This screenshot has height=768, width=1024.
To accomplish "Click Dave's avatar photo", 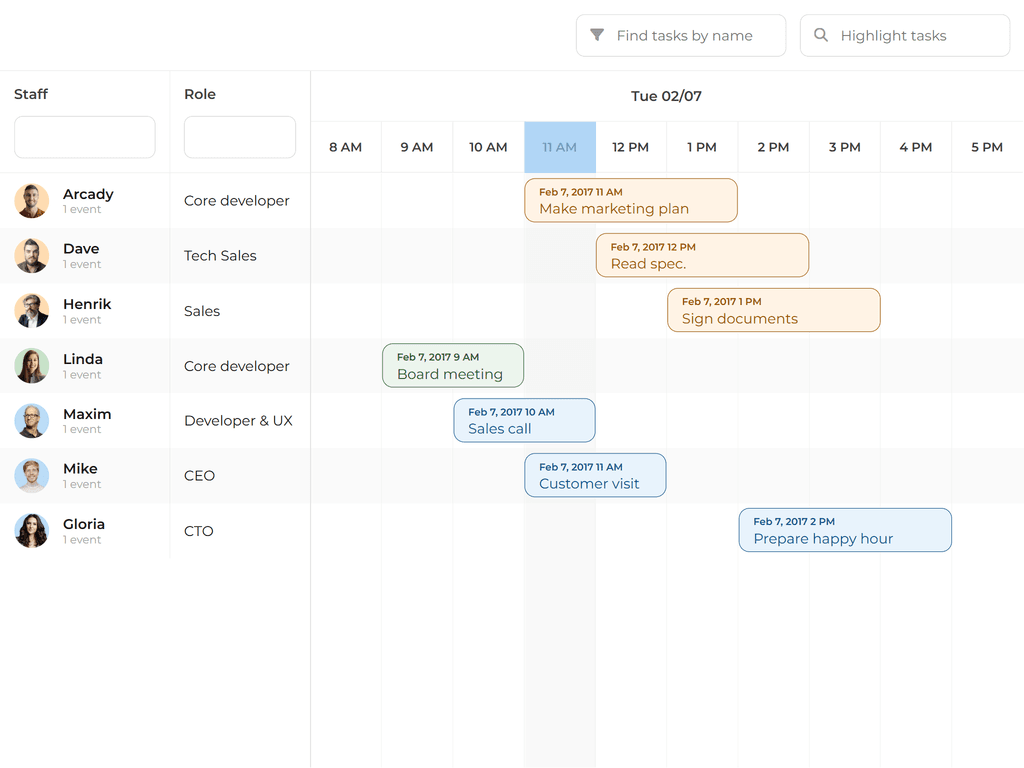I will click(32, 256).
